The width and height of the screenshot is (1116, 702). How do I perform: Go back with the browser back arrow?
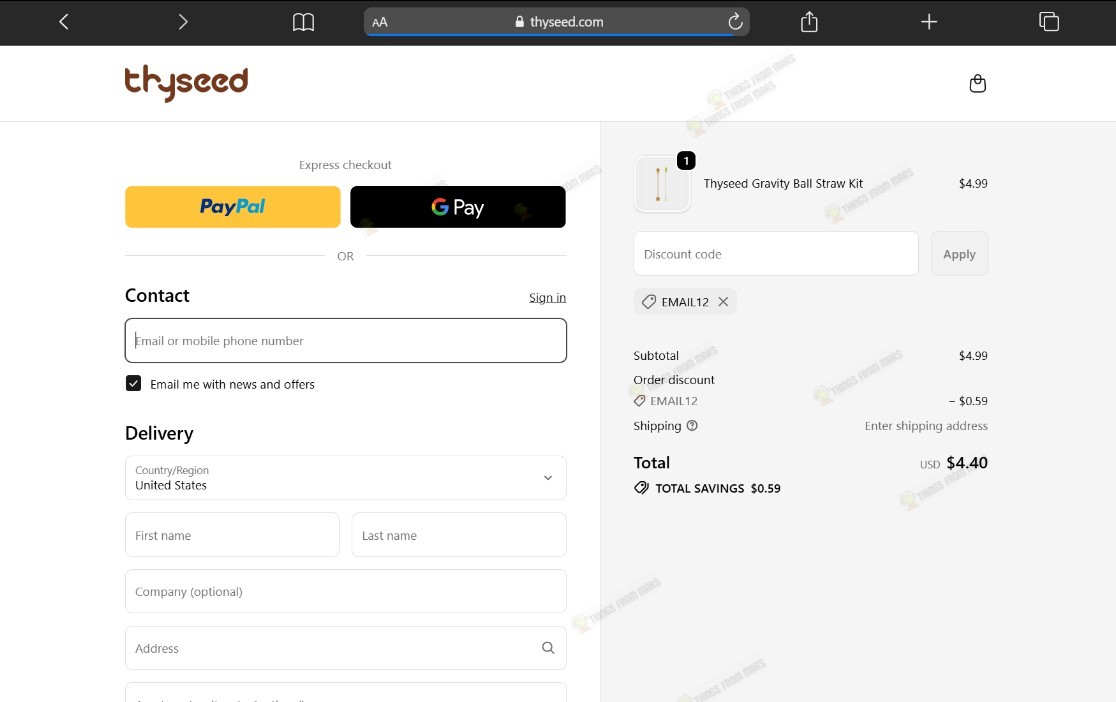tap(64, 22)
